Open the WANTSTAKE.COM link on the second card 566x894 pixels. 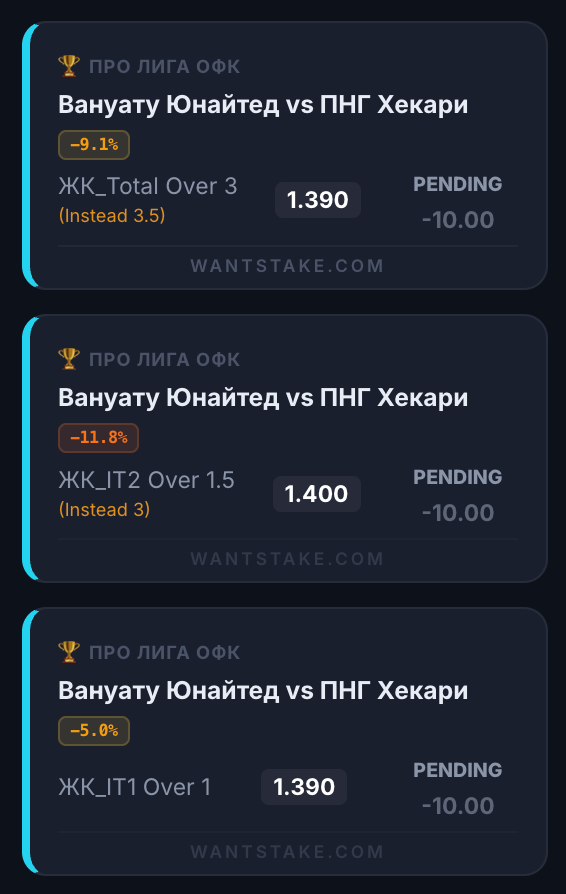(287, 559)
